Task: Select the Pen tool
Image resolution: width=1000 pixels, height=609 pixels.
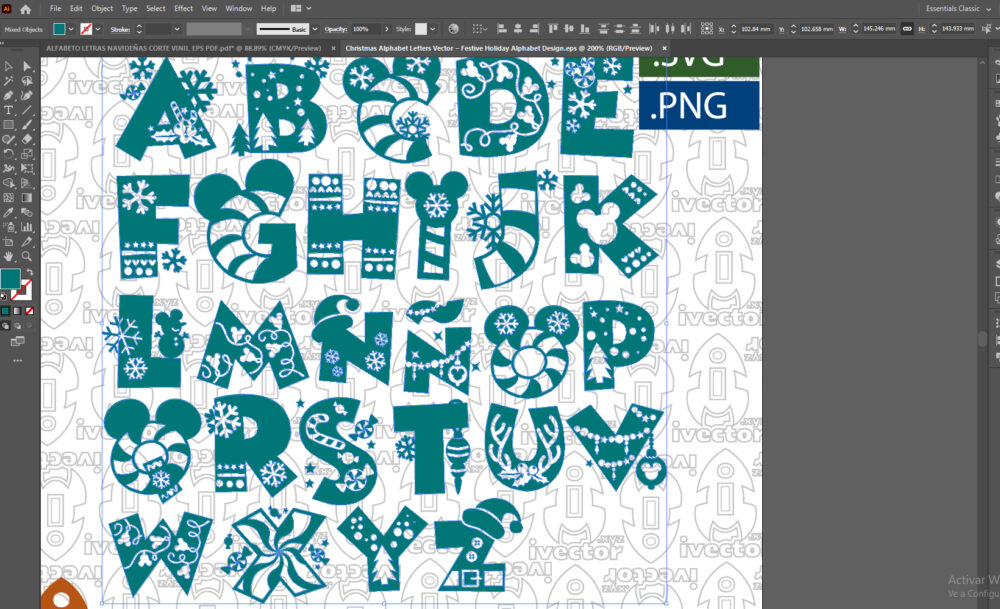Action: click(8, 96)
